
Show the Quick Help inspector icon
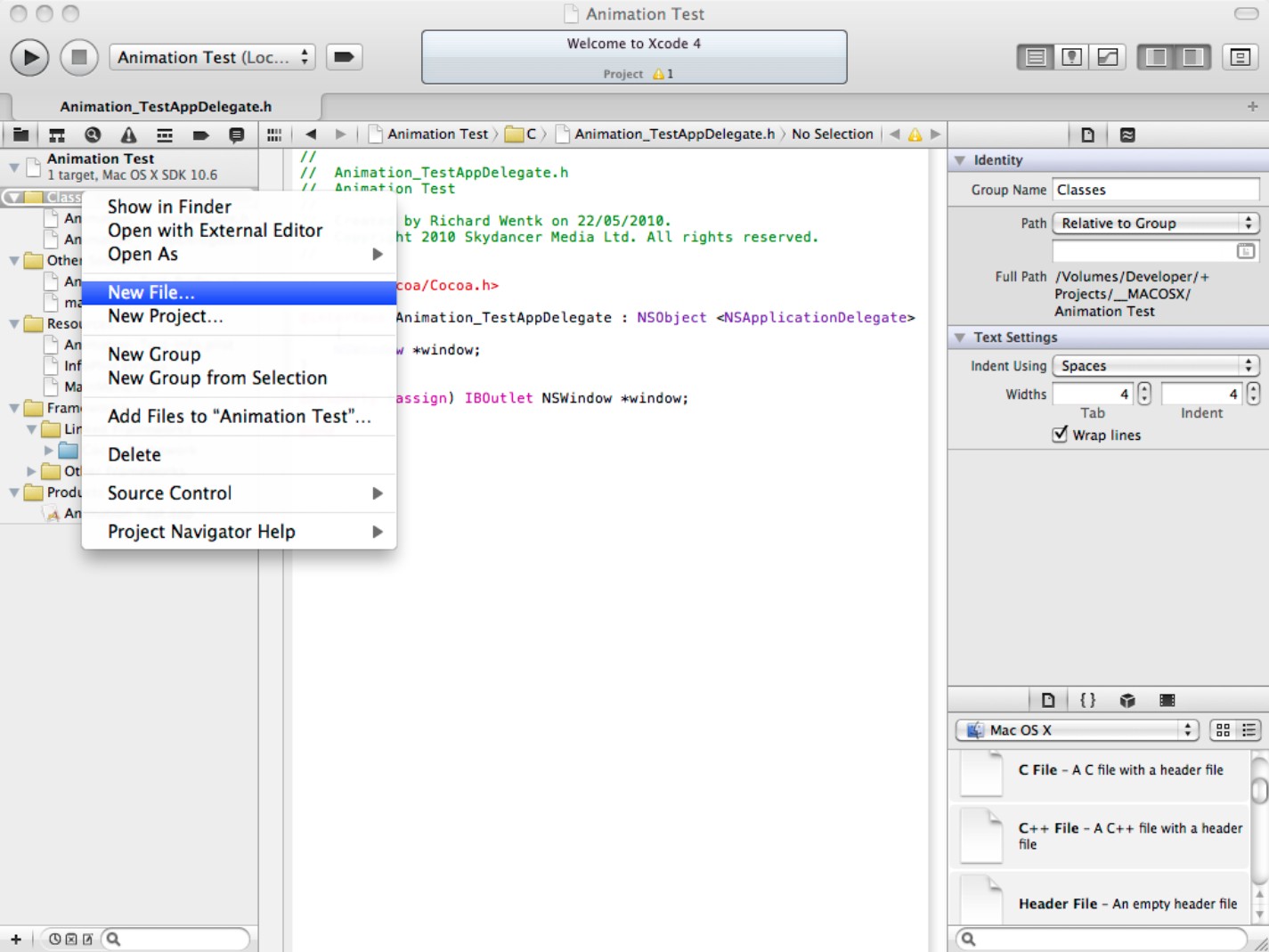tap(1127, 134)
